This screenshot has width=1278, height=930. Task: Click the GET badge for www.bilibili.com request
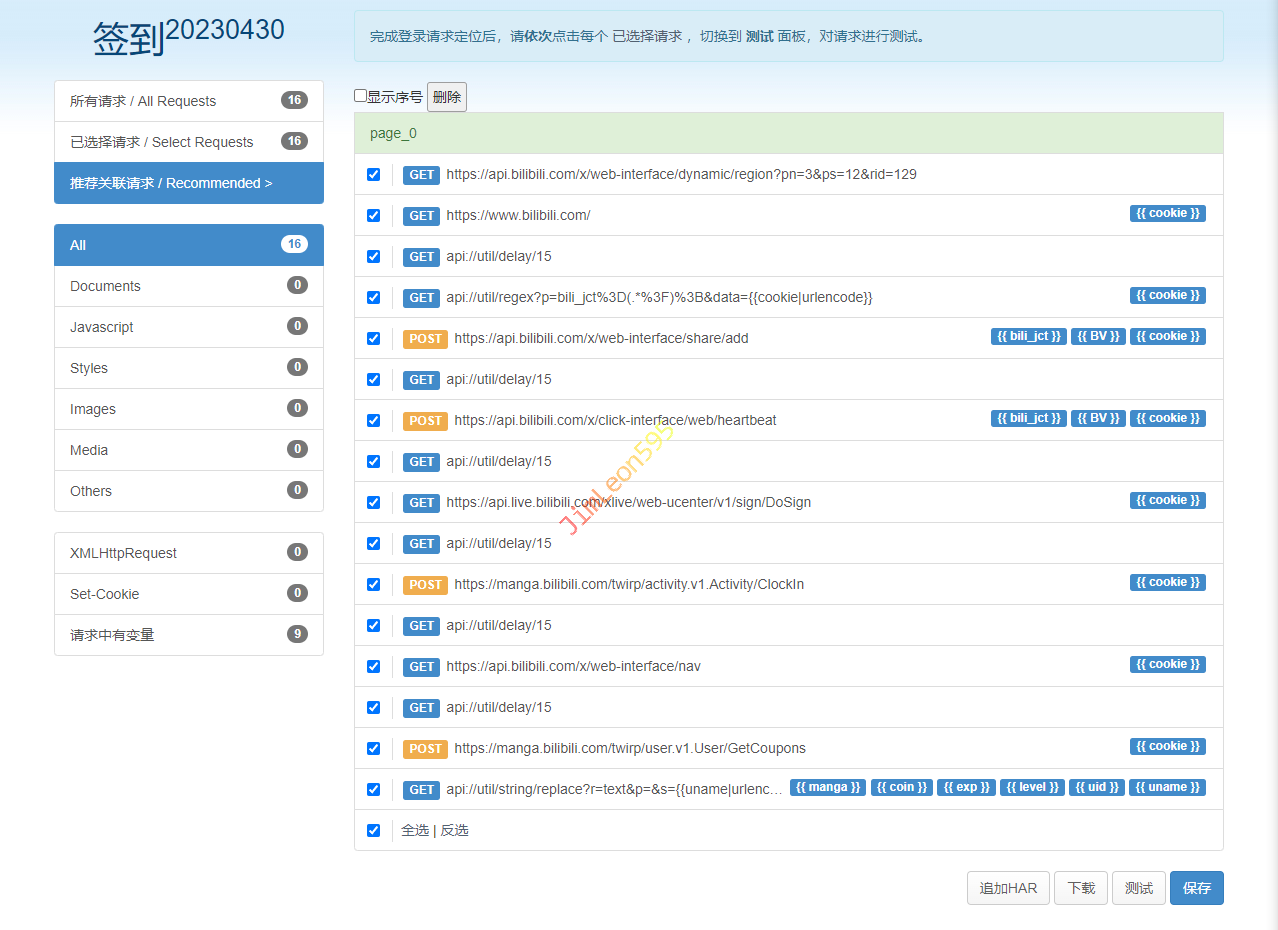422,216
